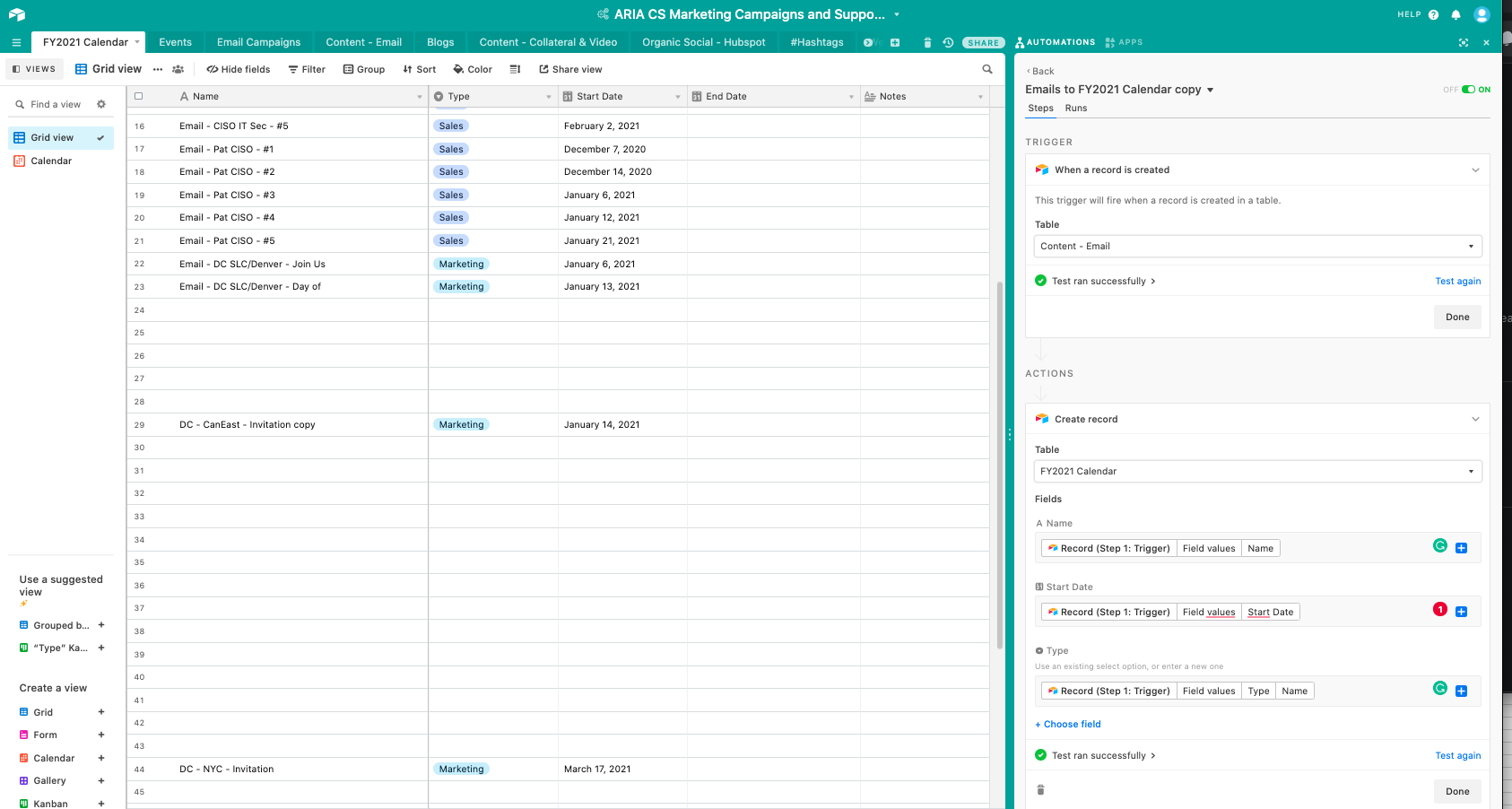Click trigger Test again link
Screen dimensions: 1512x809
1457,281
